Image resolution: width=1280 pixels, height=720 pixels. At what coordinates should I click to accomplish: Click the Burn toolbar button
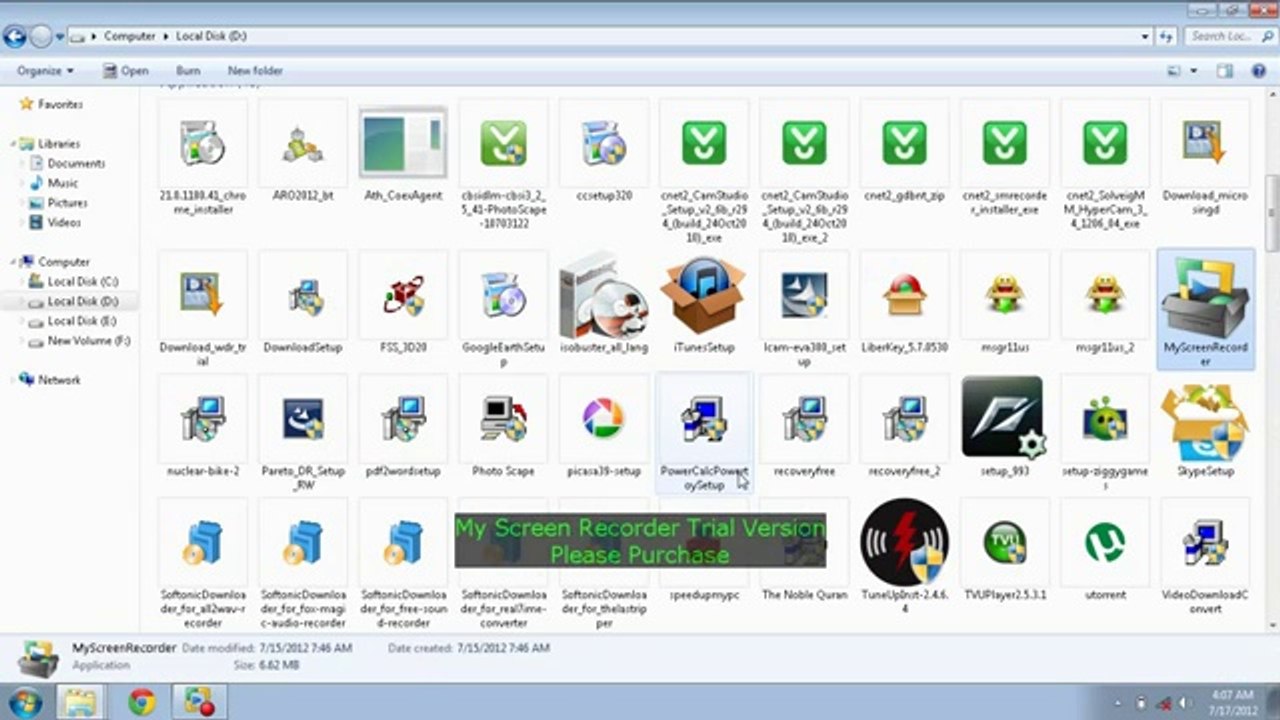click(188, 71)
